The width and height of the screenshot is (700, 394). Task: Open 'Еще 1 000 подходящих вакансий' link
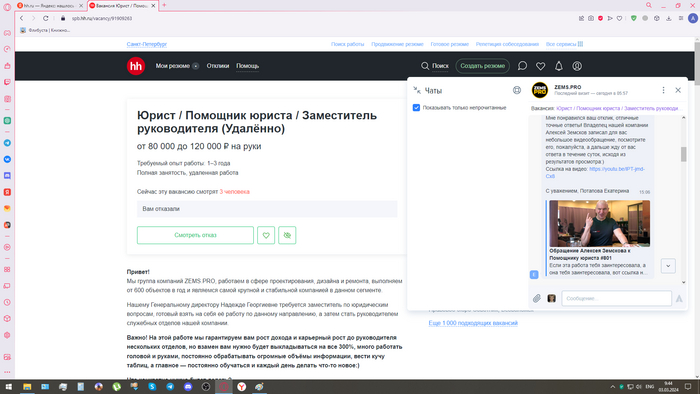click(x=473, y=323)
